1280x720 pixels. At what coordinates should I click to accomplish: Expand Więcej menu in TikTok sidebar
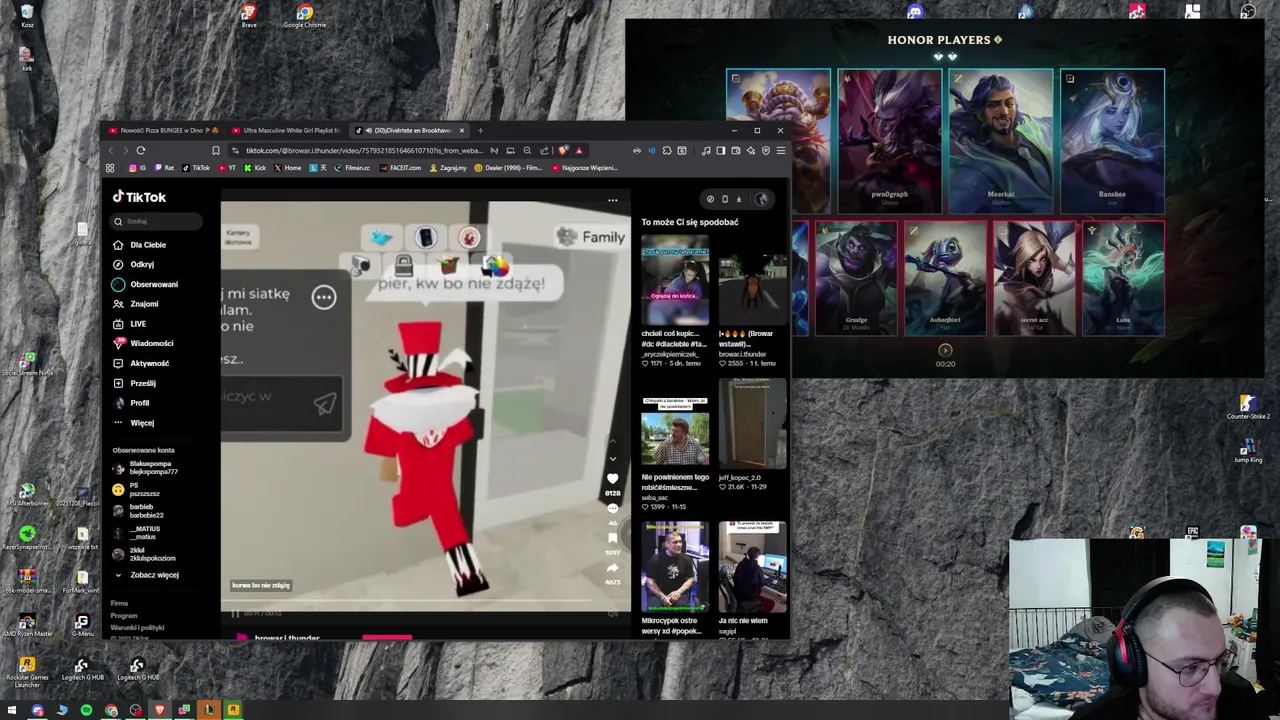pos(134,423)
